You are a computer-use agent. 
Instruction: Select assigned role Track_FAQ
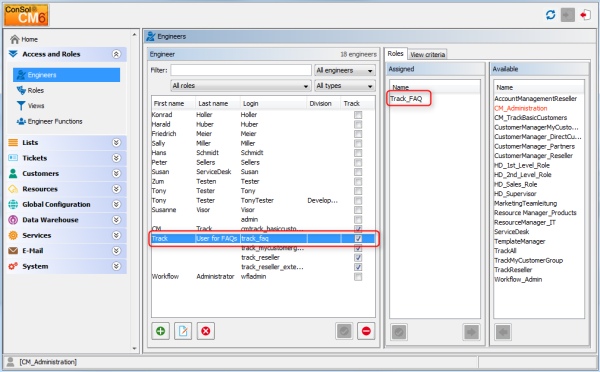click(406, 99)
